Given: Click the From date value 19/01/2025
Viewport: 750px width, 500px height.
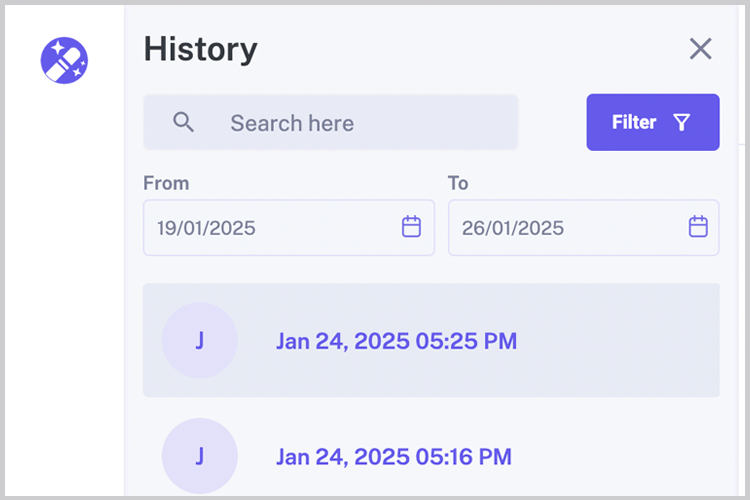Looking at the screenshot, I should click(x=207, y=228).
